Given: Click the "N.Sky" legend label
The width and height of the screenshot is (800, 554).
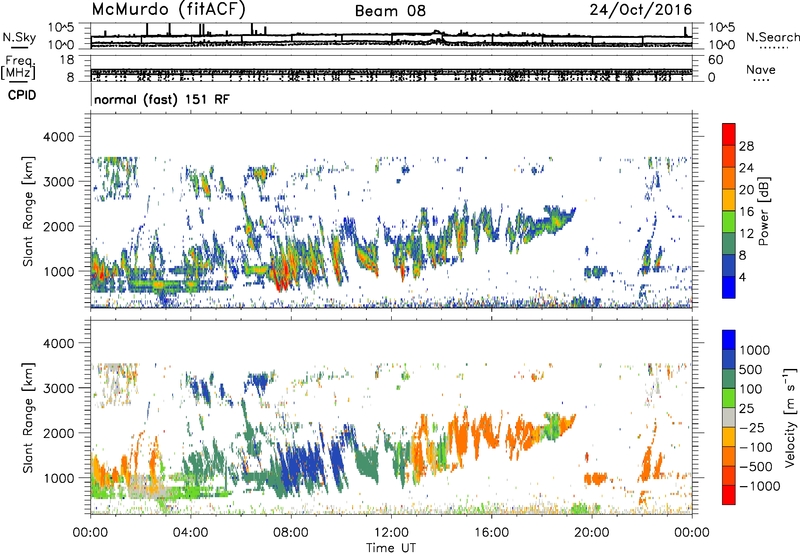Looking at the screenshot, I should point(19,37).
